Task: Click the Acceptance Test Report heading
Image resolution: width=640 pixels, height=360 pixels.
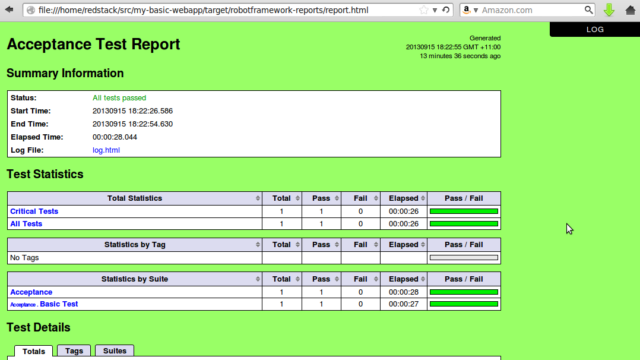Action: point(93,44)
